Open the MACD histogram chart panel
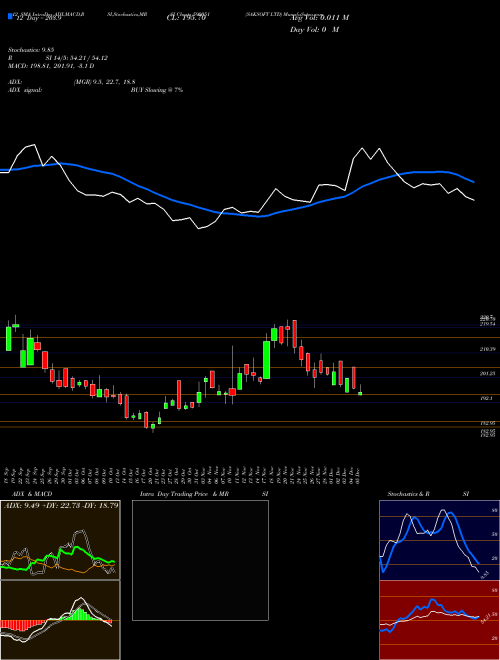Viewport: 500px width, 660px height. tap(60, 620)
